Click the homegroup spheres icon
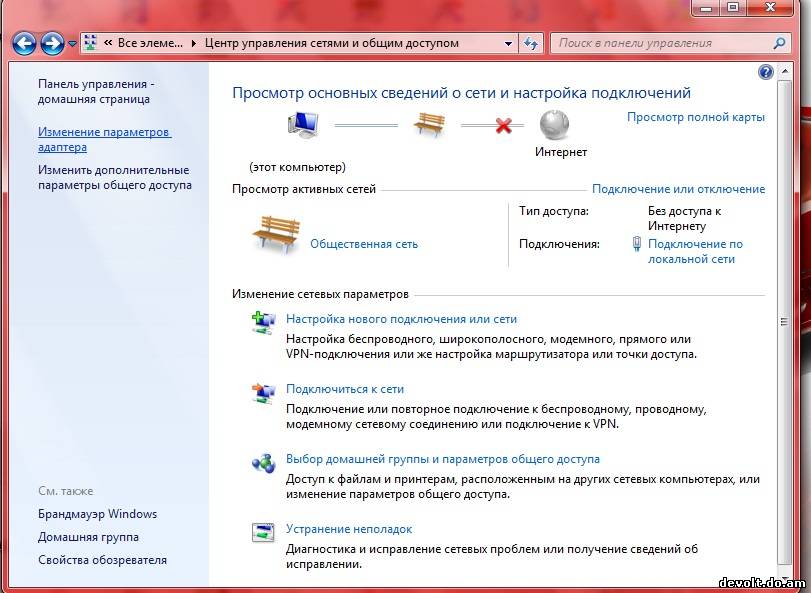The height and width of the screenshot is (593, 811). 264,462
